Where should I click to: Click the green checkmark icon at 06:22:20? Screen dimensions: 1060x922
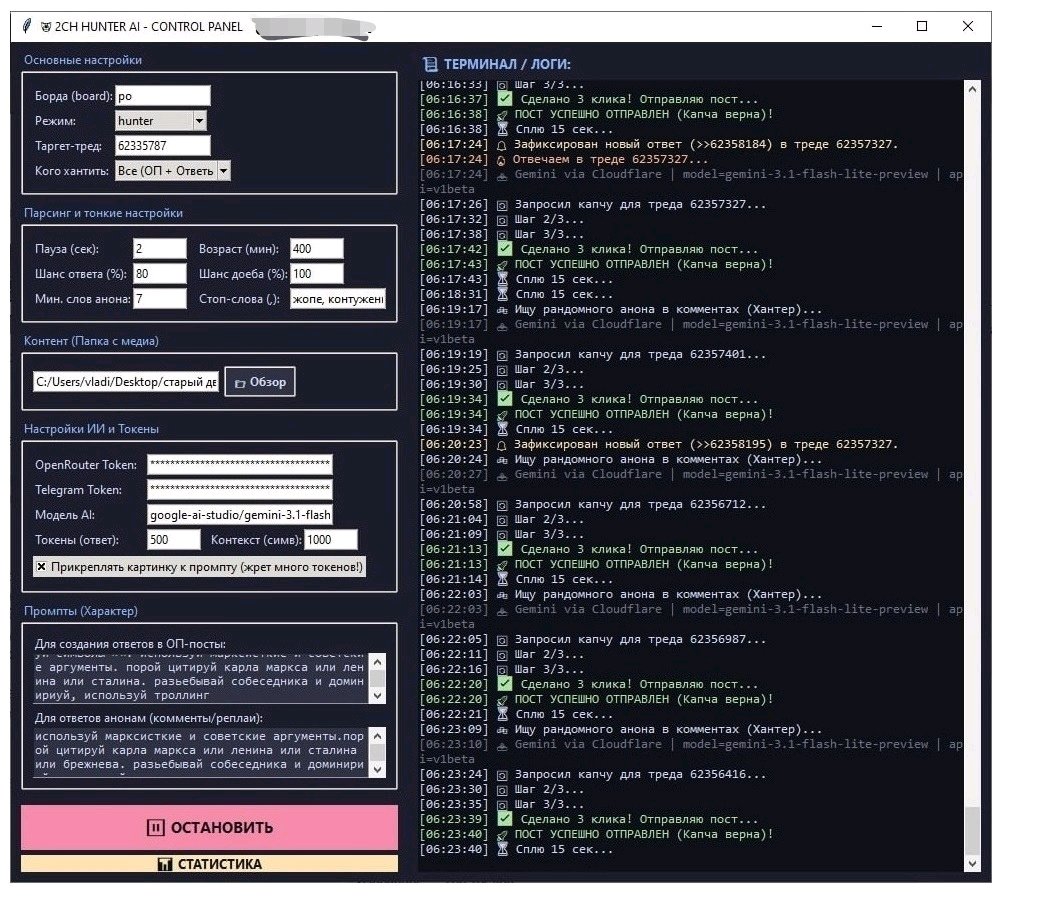click(504, 683)
